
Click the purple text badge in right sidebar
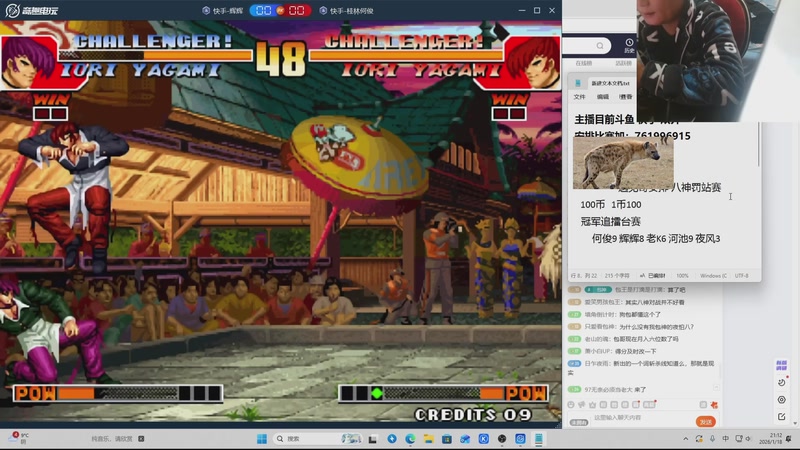(x=781, y=365)
